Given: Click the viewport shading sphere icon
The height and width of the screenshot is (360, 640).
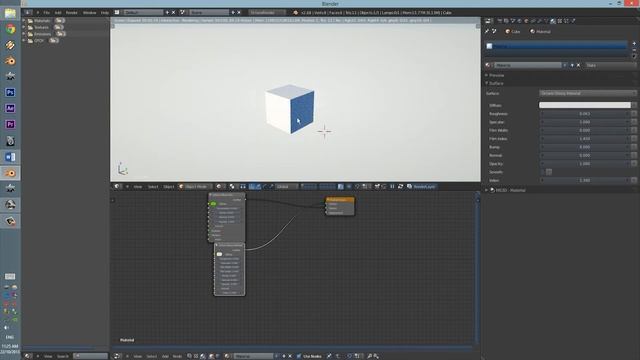Looking at the screenshot, I should pos(220,187).
